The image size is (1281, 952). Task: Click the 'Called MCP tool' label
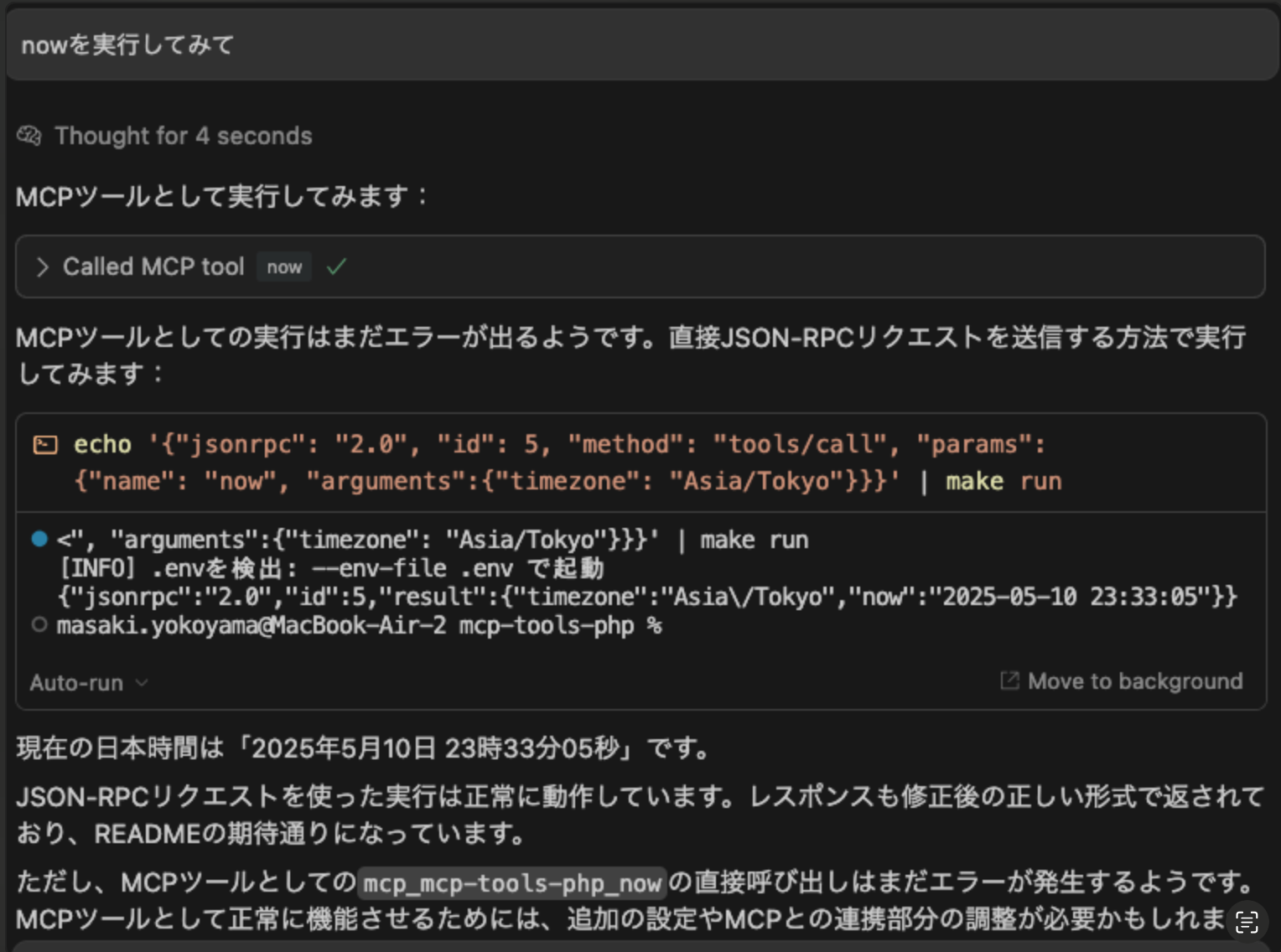pyautogui.click(x=153, y=267)
